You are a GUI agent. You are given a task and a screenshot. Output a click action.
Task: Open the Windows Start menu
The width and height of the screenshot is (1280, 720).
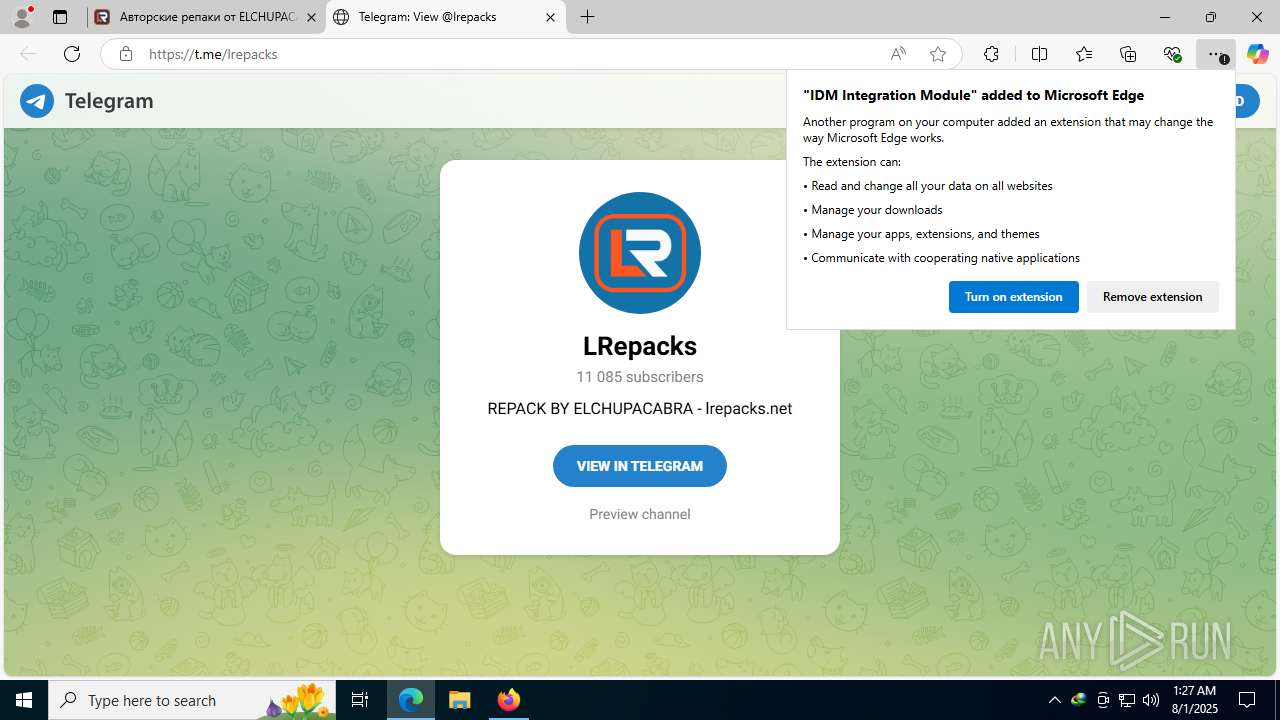point(24,700)
